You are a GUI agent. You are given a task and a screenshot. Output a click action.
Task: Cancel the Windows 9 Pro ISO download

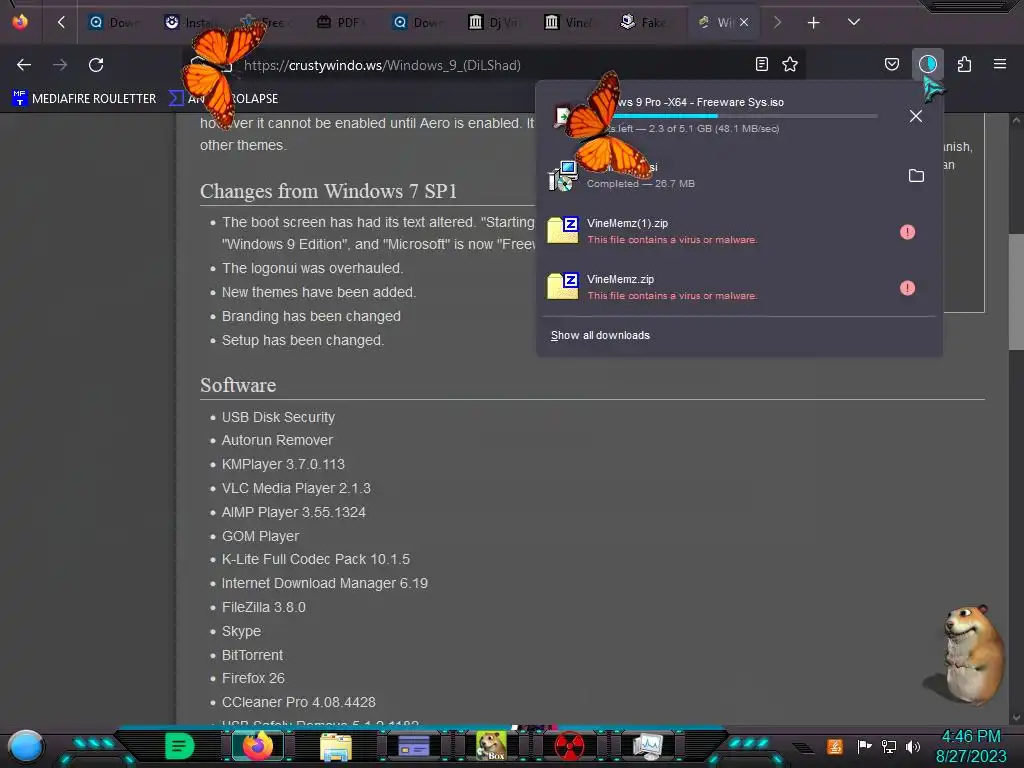tap(916, 116)
